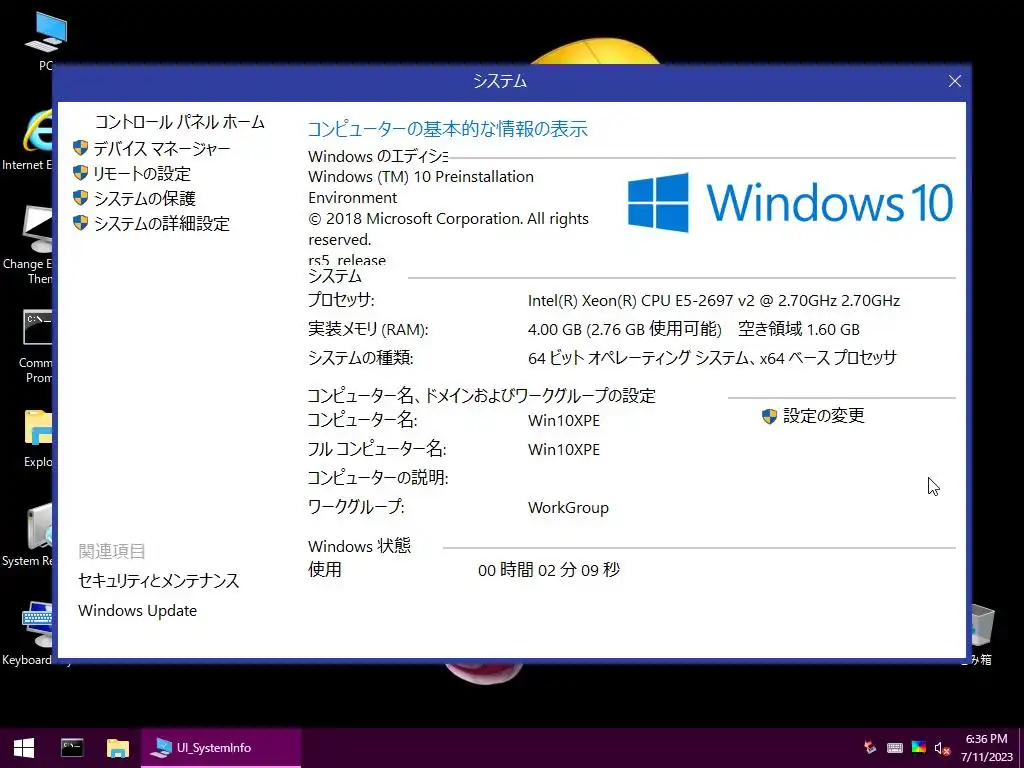Click the Internet Explorer desktop icon
Image resolution: width=1024 pixels, height=768 pixels.
27,140
